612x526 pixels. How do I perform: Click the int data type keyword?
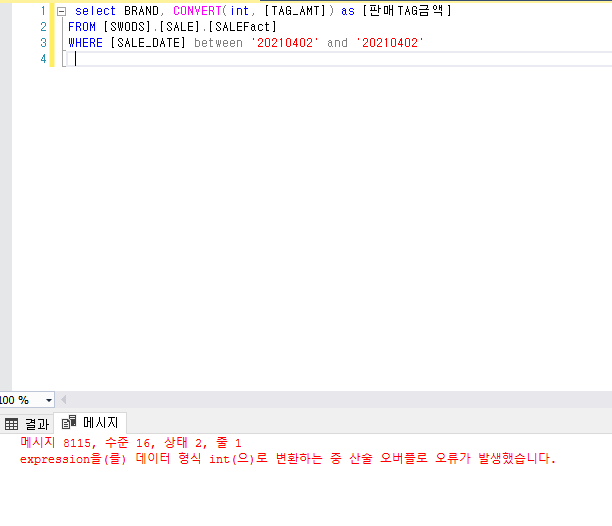239,11
